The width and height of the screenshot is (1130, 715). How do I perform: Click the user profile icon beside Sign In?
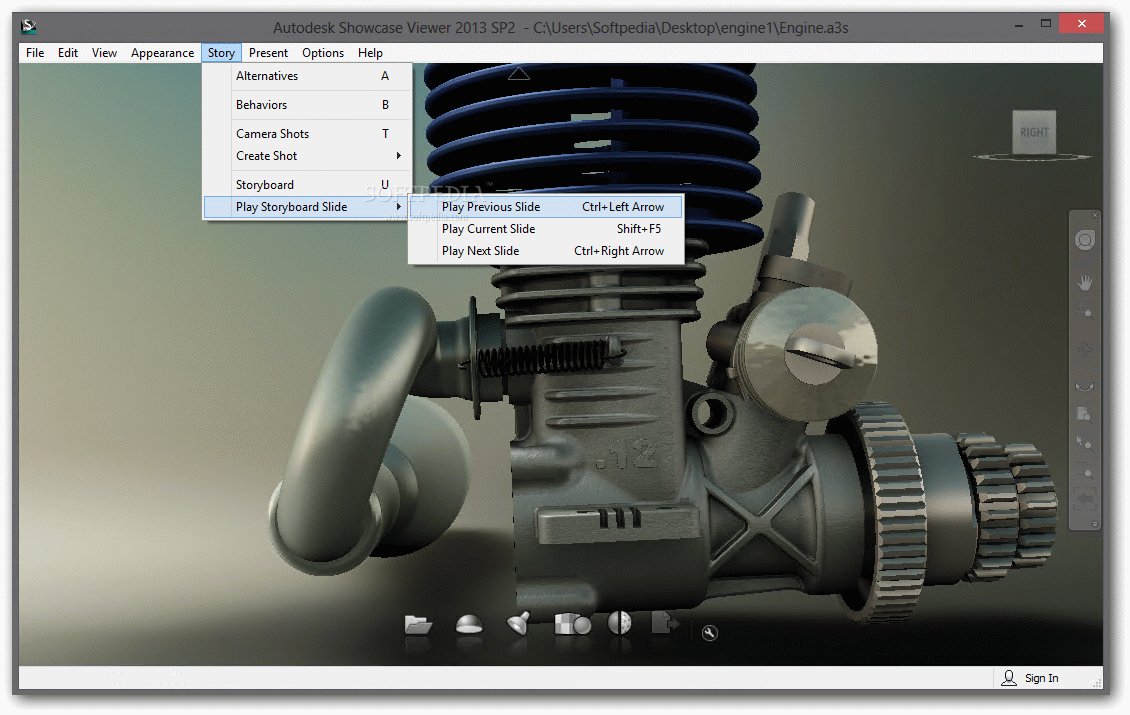coord(1009,678)
